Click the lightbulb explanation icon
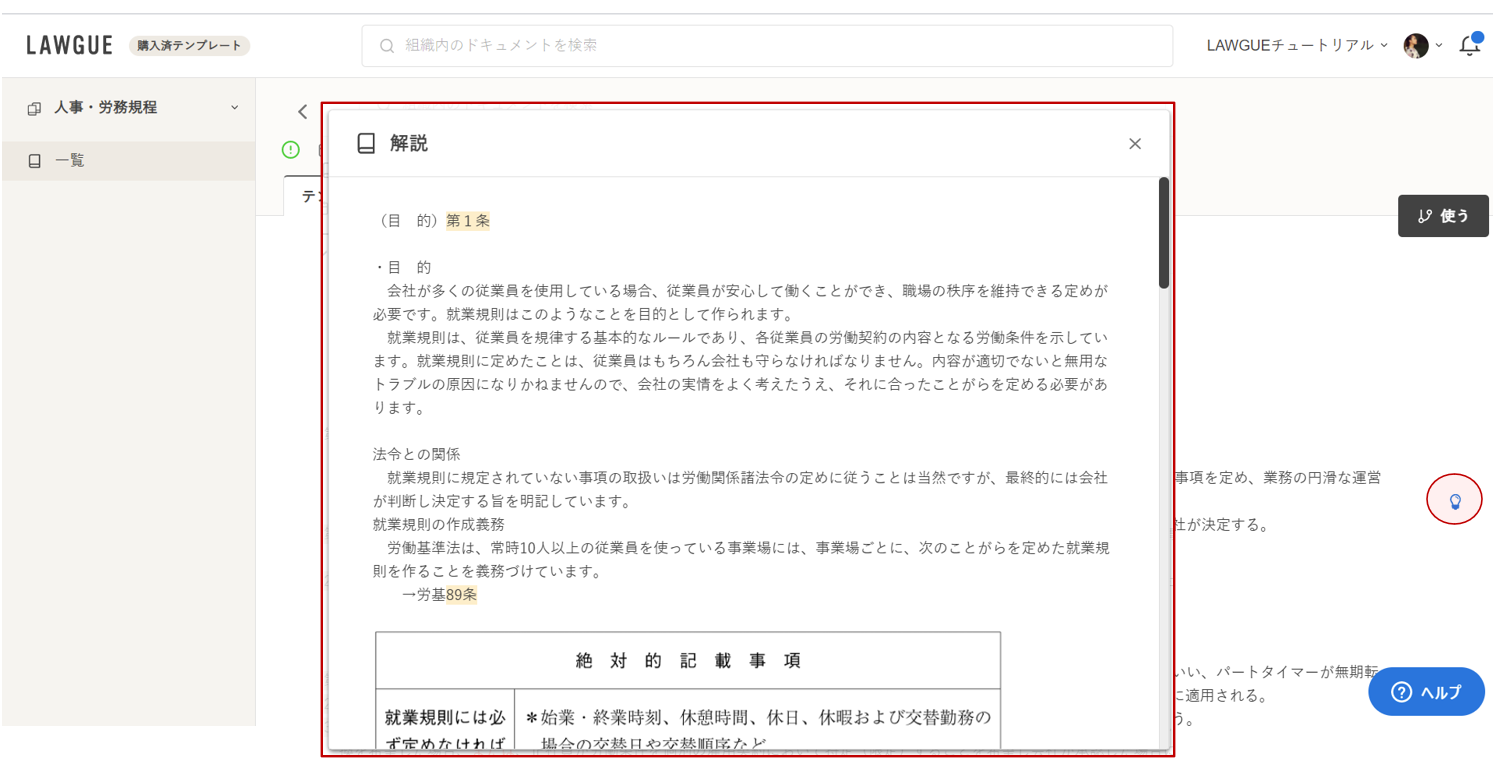Screen dimensions: 1502x776 coord(1455,500)
